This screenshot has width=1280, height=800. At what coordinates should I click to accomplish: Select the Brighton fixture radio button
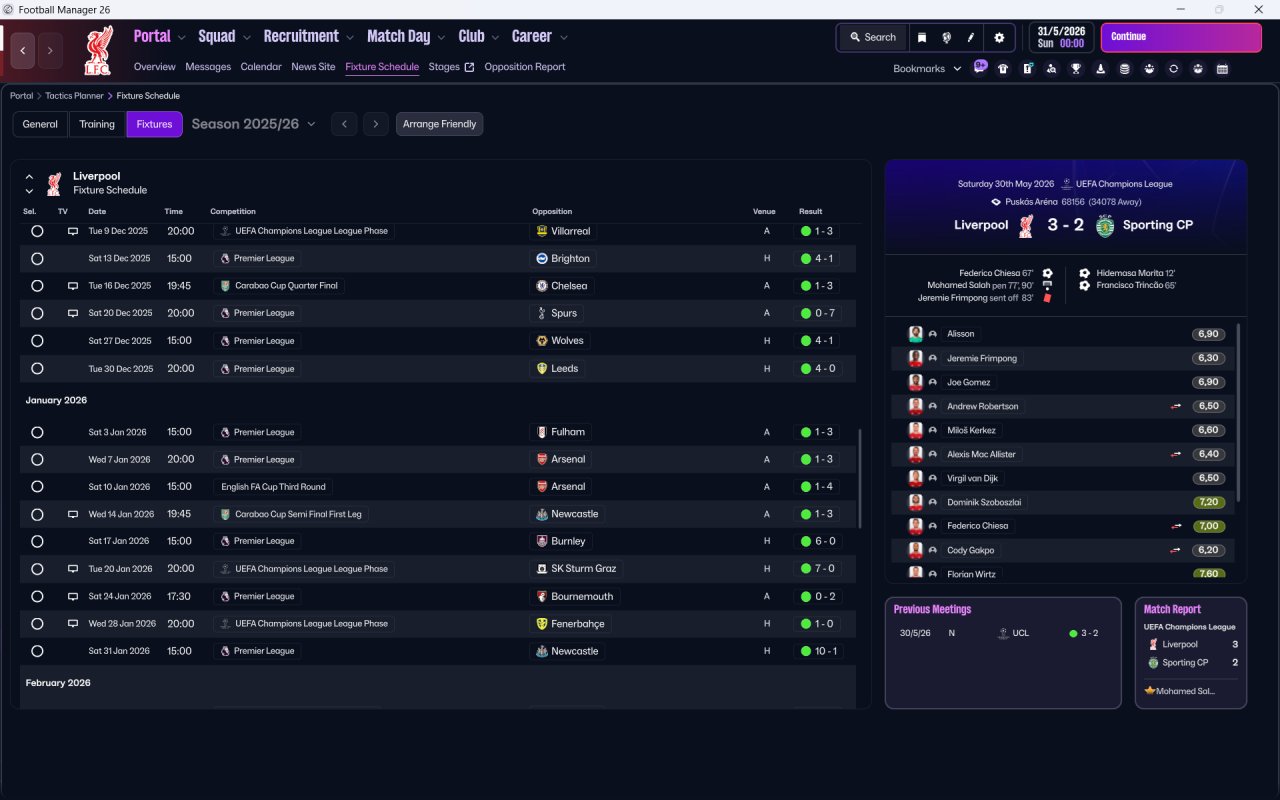click(x=37, y=258)
